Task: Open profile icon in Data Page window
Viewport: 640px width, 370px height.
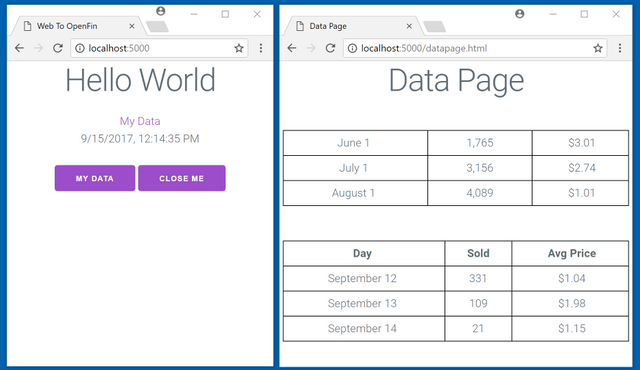Action: [x=520, y=14]
